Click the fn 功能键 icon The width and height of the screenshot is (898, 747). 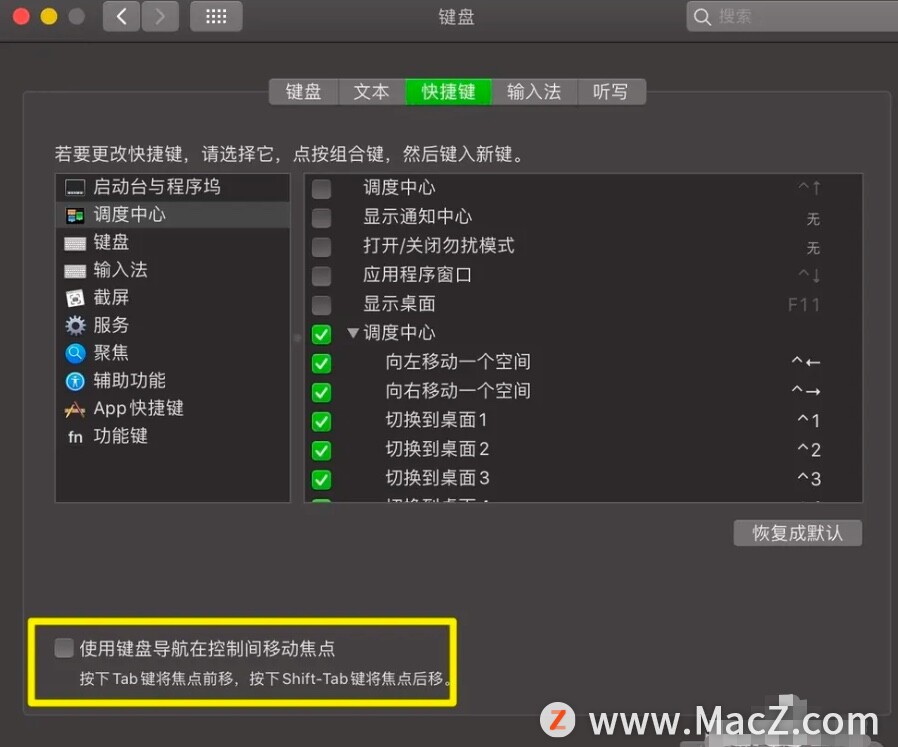pyautogui.click(x=75, y=437)
